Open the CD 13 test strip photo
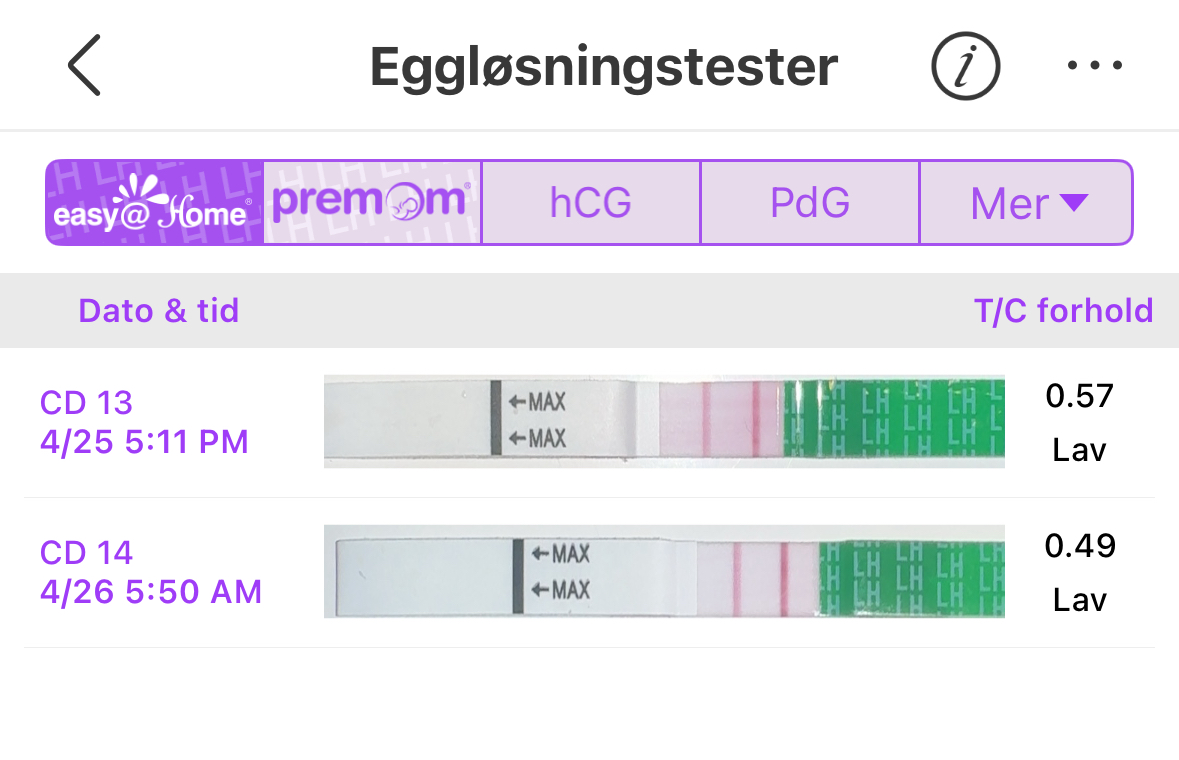Image resolution: width=1179 pixels, height=760 pixels. click(664, 422)
